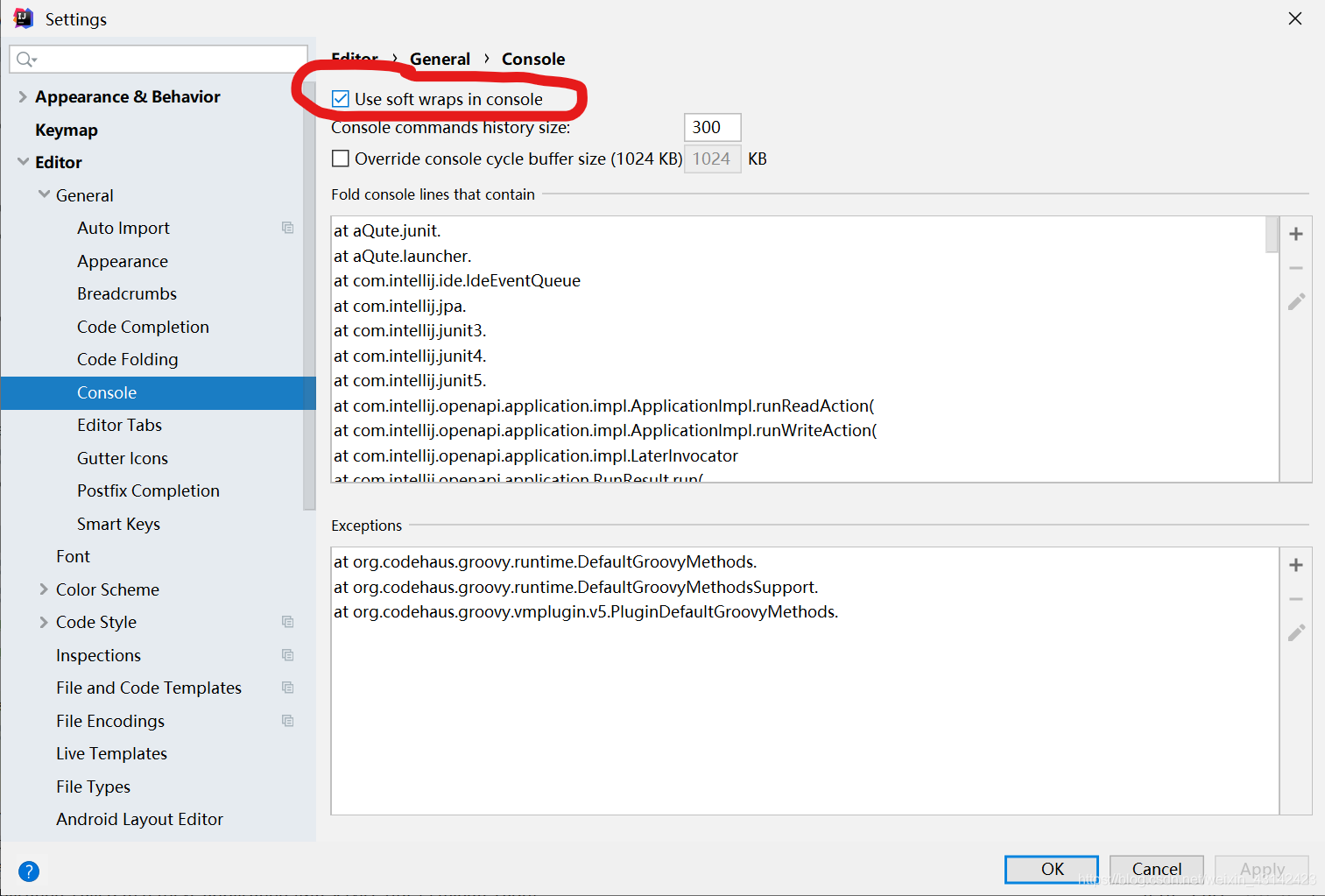Click project-level icon beside File Encodings
Viewport: 1325px width, 896px height.
tap(287, 721)
